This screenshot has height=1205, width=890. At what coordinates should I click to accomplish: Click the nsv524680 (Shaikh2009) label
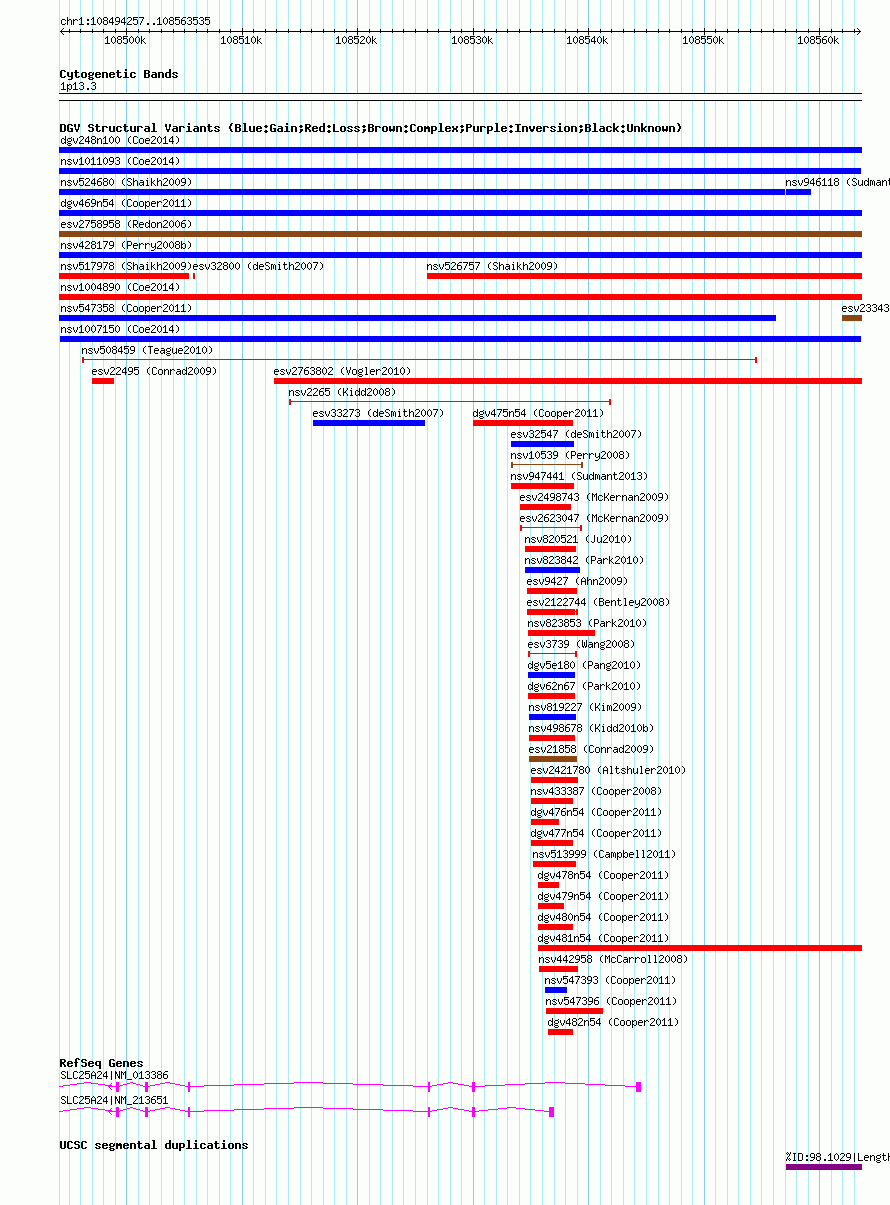click(126, 182)
